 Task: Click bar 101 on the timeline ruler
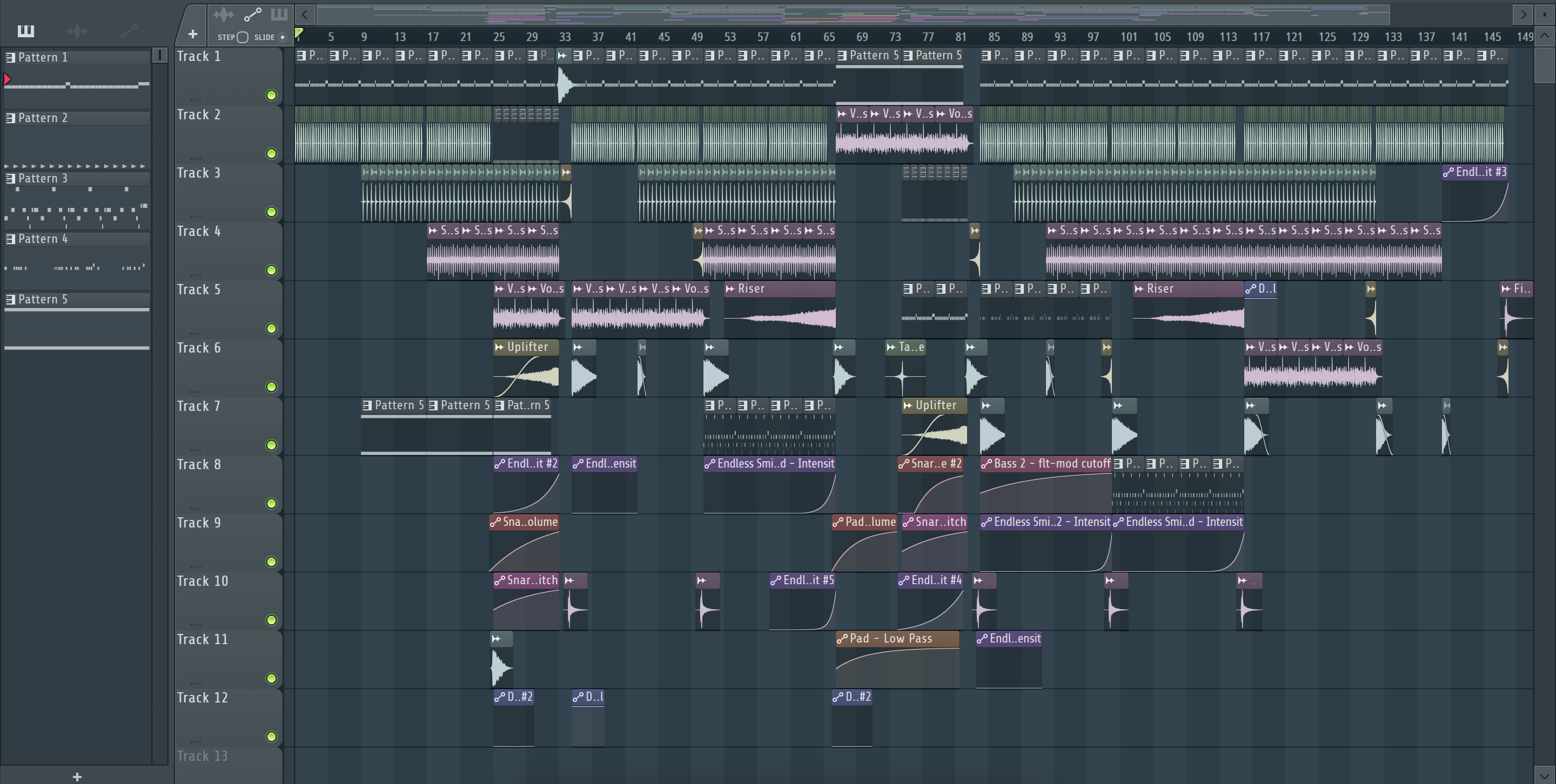pyautogui.click(x=1128, y=37)
